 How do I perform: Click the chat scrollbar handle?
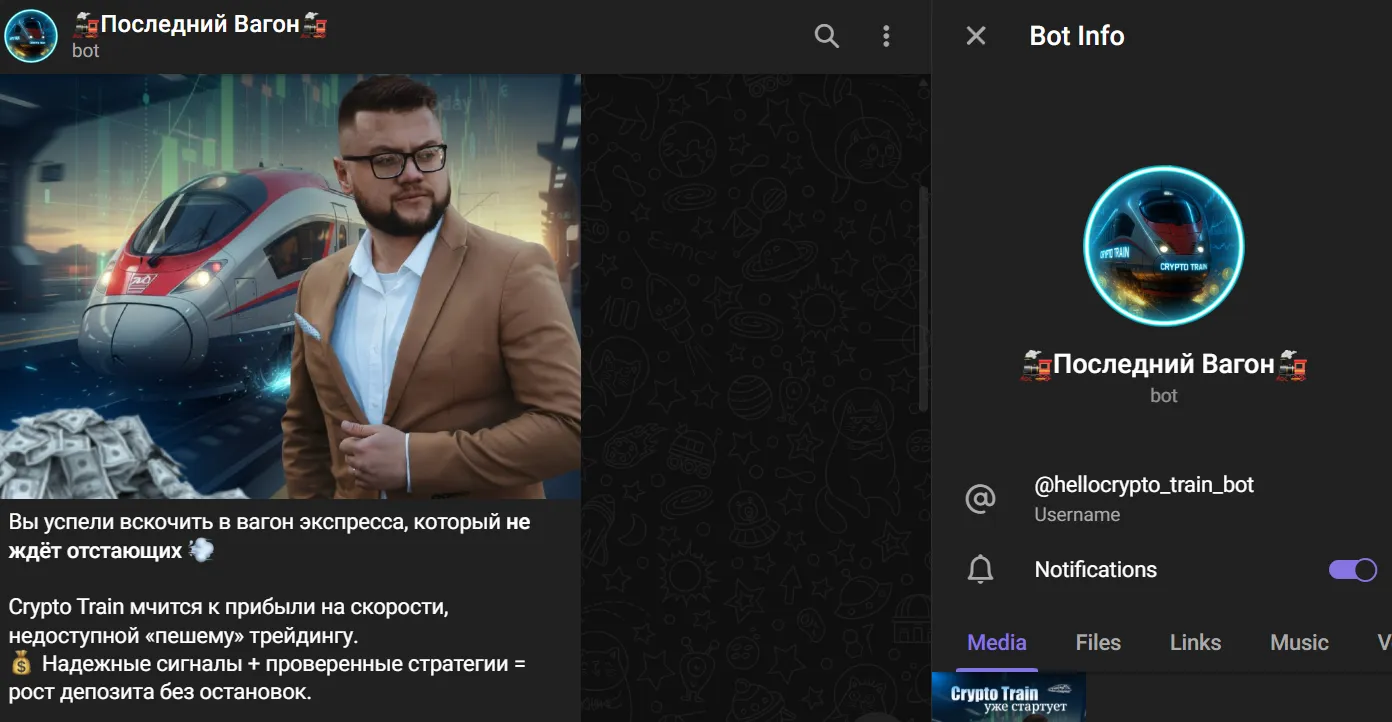924,298
